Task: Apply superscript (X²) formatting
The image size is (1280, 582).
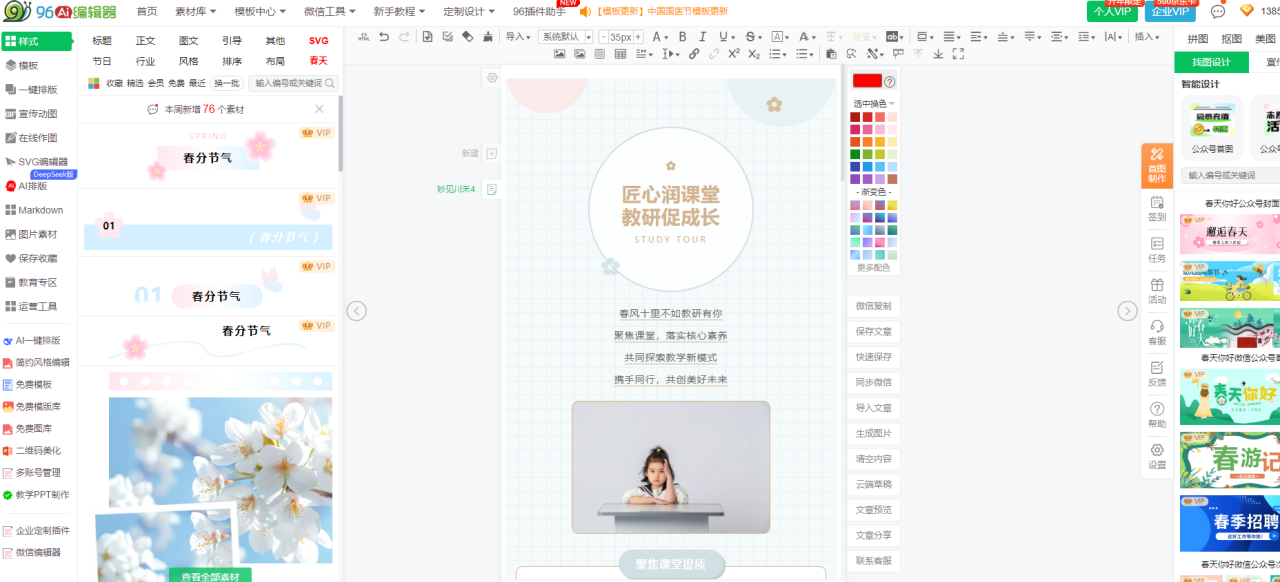Action: pyautogui.click(x=734, y=54)
